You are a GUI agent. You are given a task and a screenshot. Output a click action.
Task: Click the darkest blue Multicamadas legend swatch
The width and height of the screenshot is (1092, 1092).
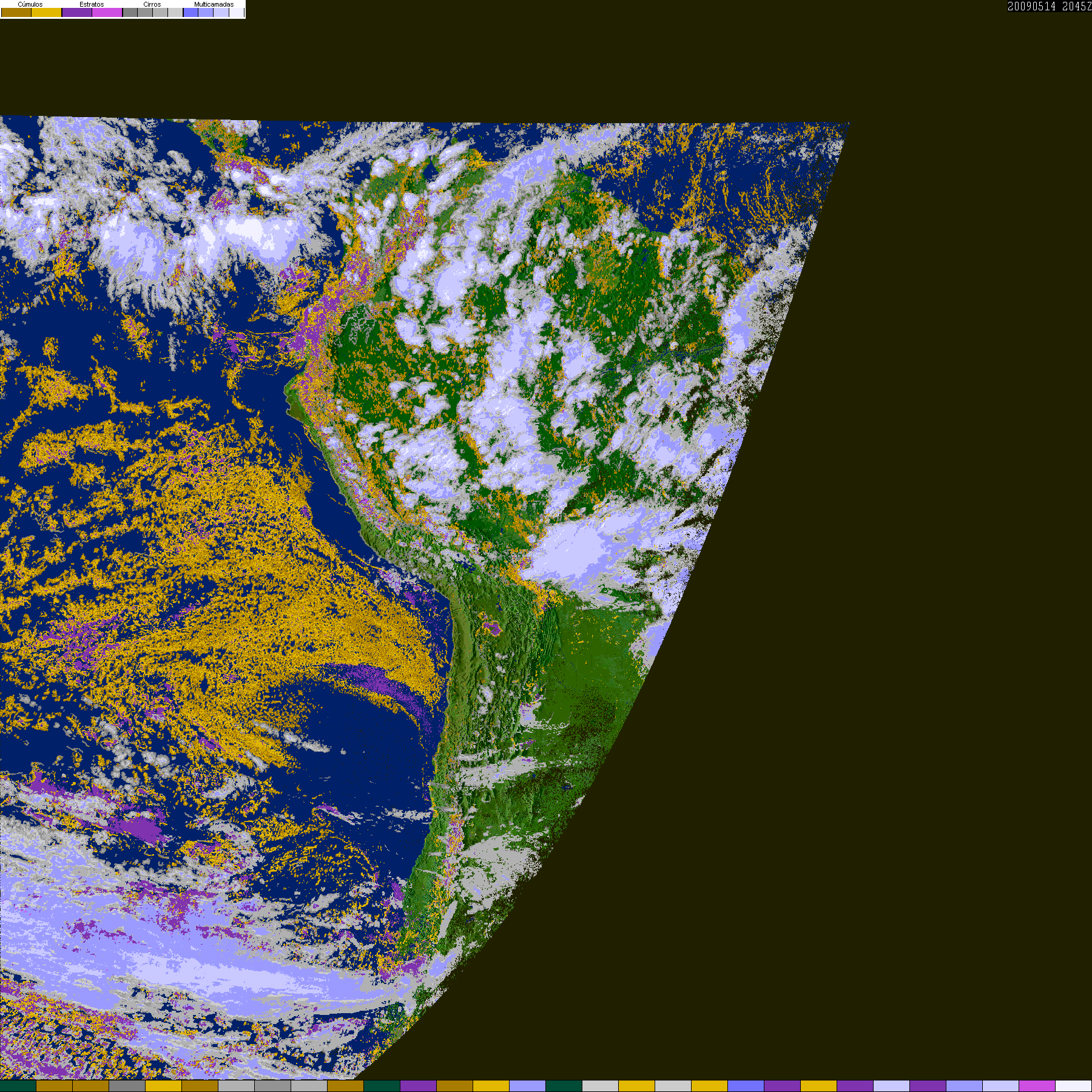(x=190, y=12)
